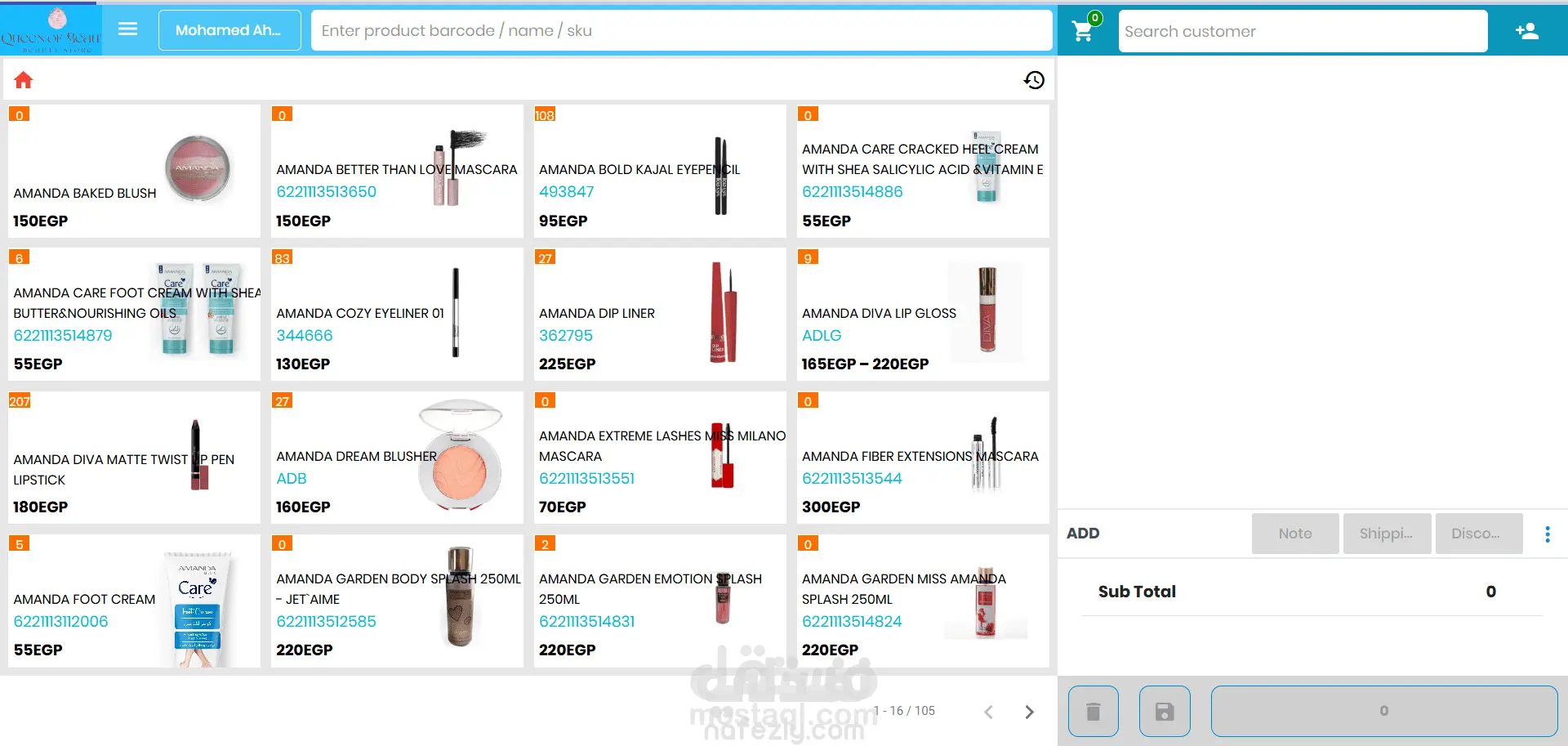Go to next products page
The height and width of the screenshot is (746, 1568).
pyautogui.click(x=1030, y=712)
